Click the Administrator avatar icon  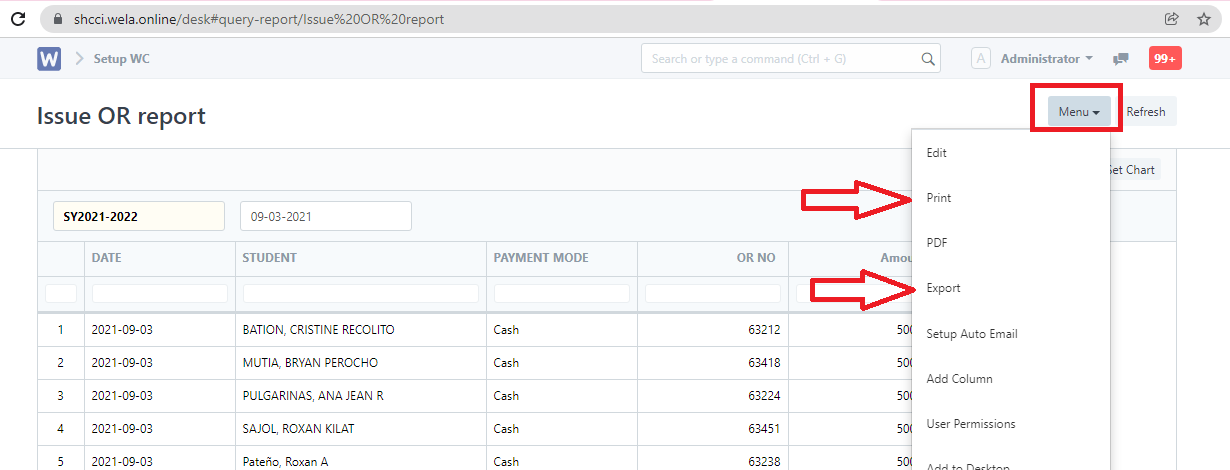[x=981, y=59]
